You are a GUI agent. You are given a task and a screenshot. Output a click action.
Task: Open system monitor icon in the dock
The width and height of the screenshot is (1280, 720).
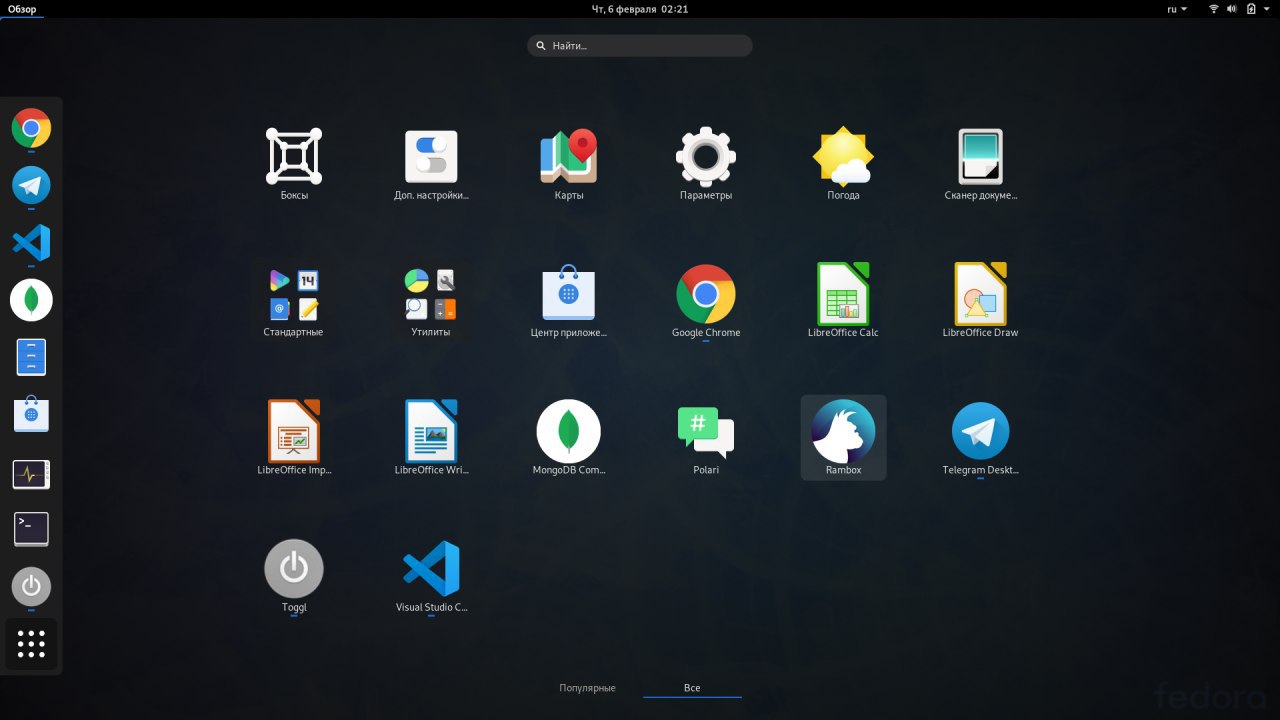31,474
